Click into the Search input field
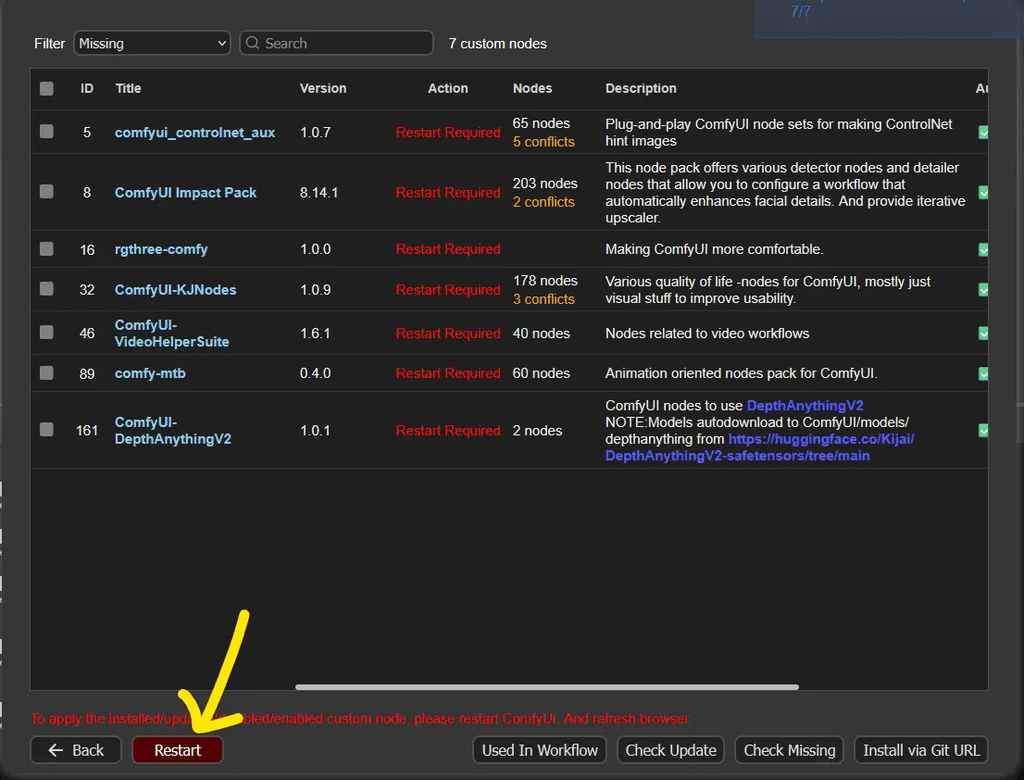This screenshot has height=780, width=1024. pos(340,43)
